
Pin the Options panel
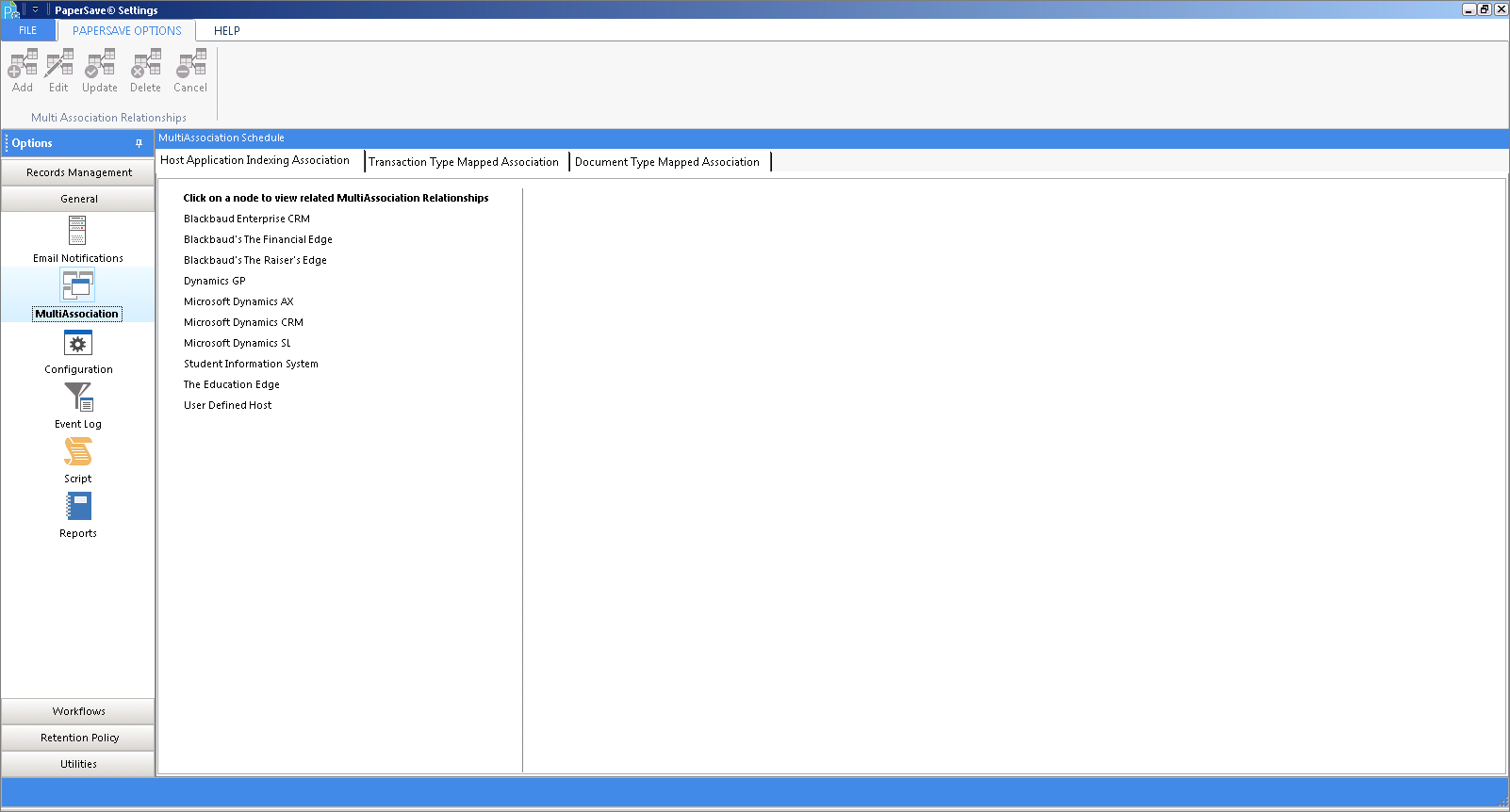(139, 143)
